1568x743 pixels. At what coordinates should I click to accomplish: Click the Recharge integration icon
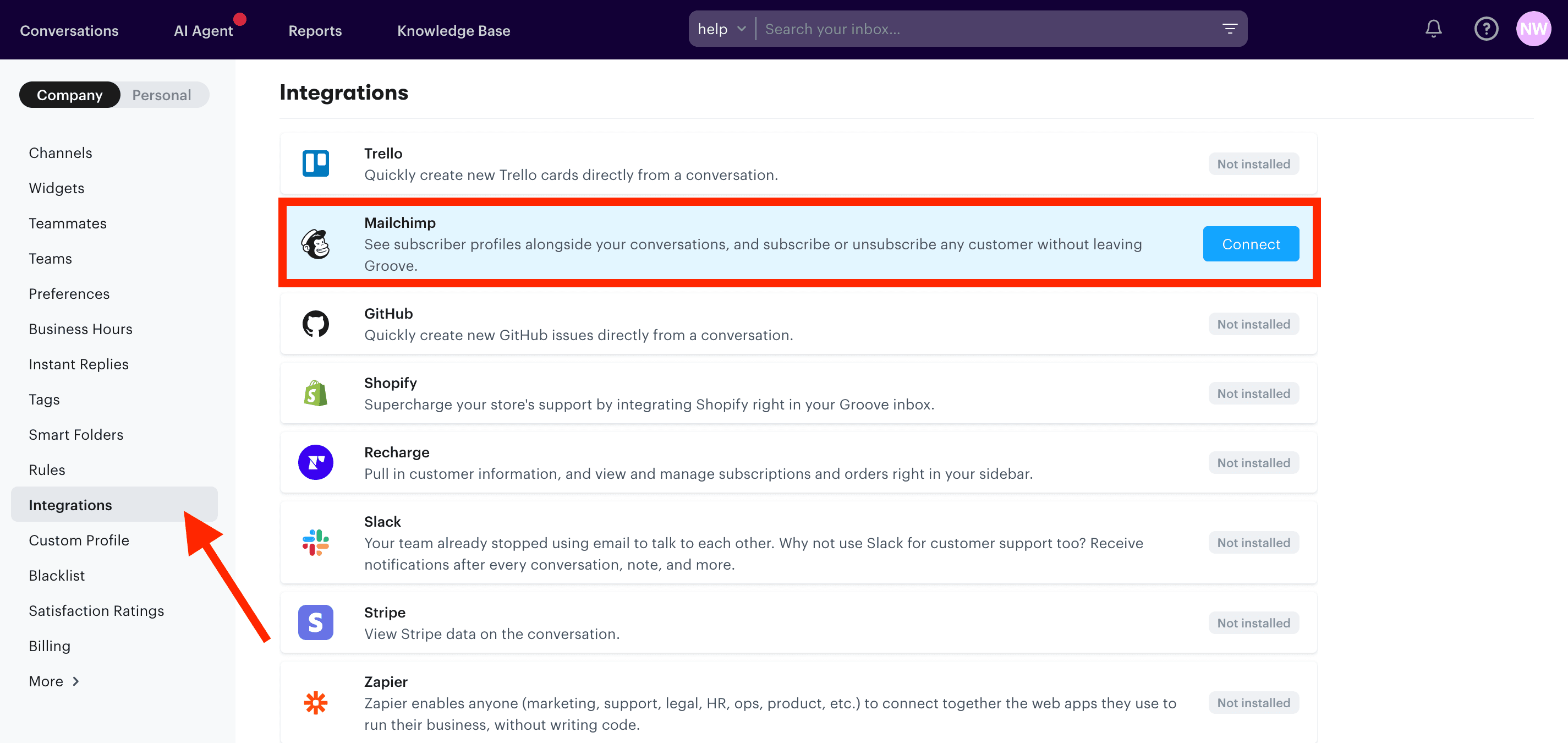315,462
